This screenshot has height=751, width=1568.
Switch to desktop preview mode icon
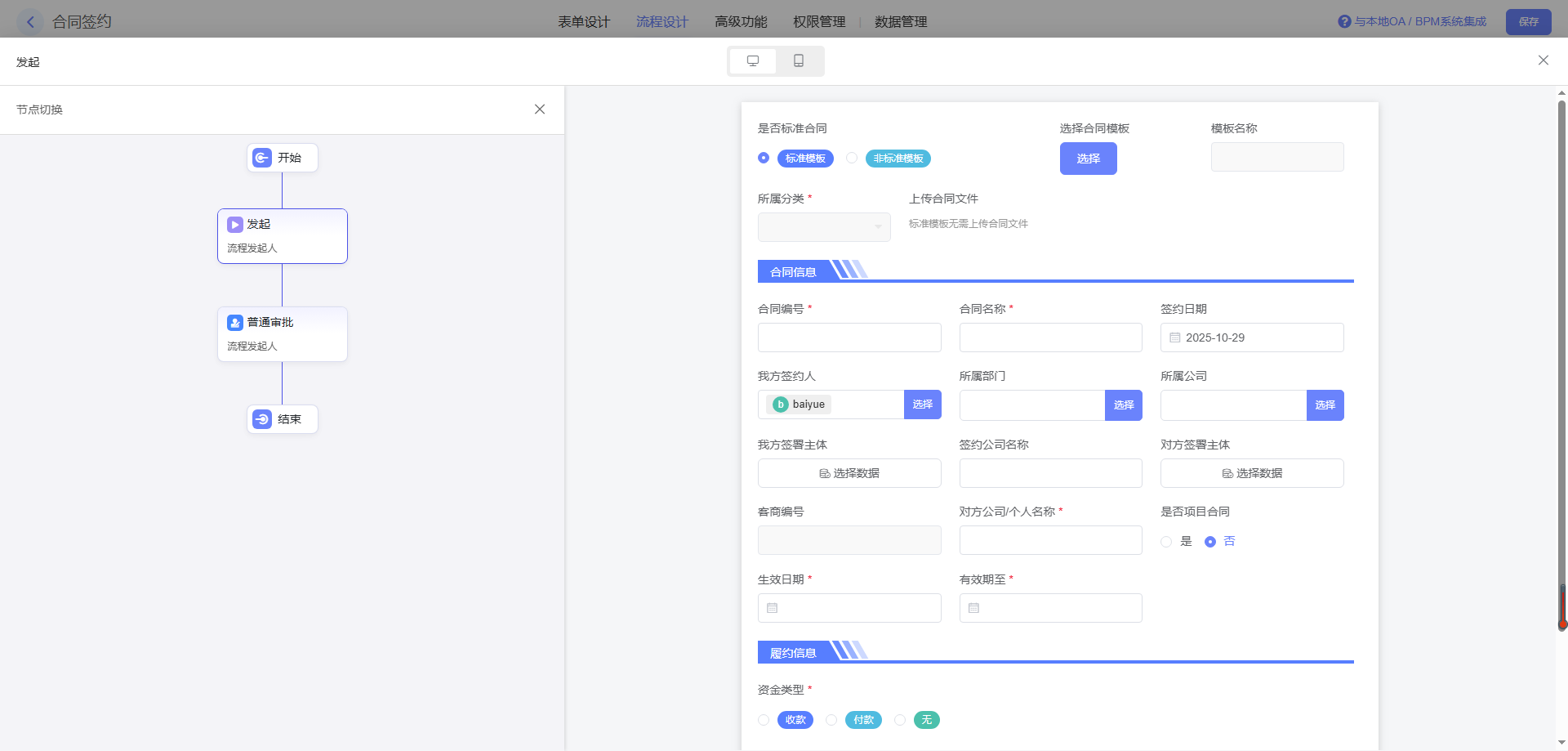[753, 61]
